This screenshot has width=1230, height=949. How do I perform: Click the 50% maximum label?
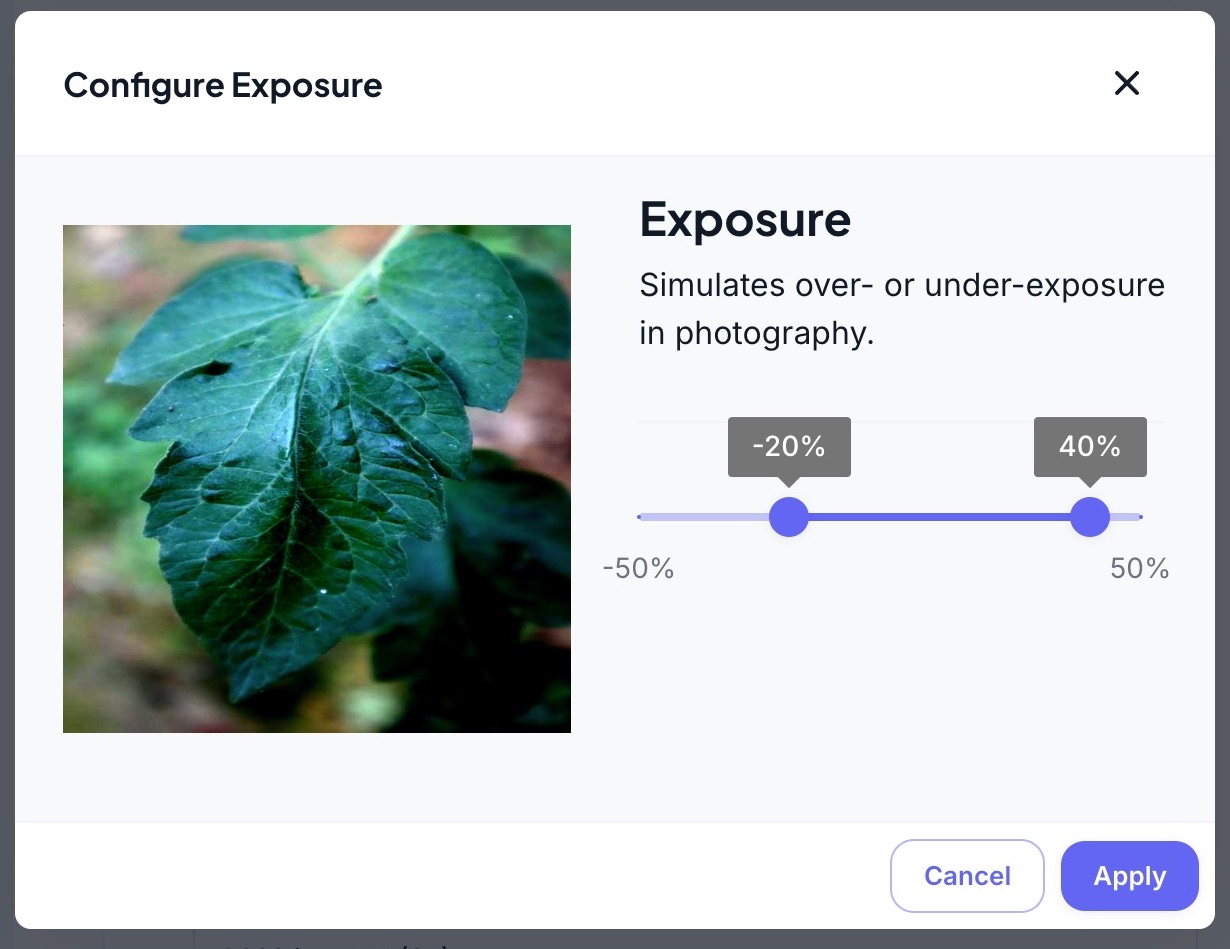point(1139,569)
